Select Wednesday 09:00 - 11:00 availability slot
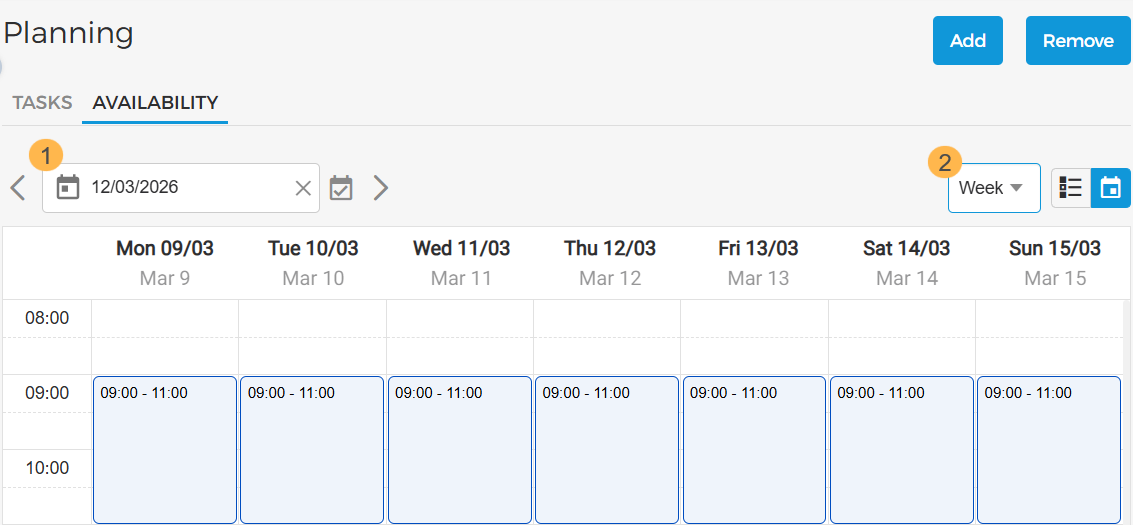The height and width of the screenshot is (525, 1133). [460, 450]
